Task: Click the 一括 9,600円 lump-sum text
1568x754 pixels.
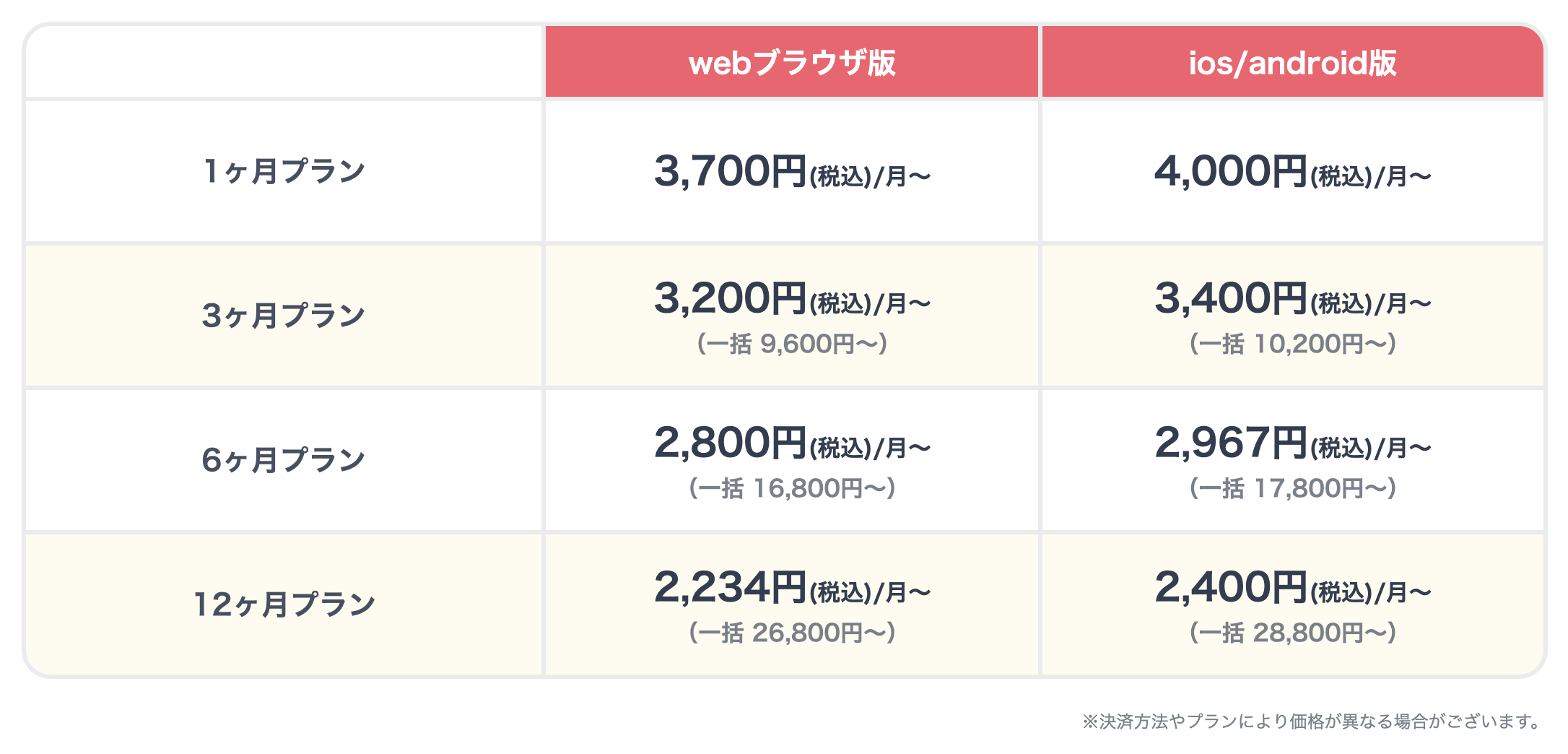Action: click(792, 344)
